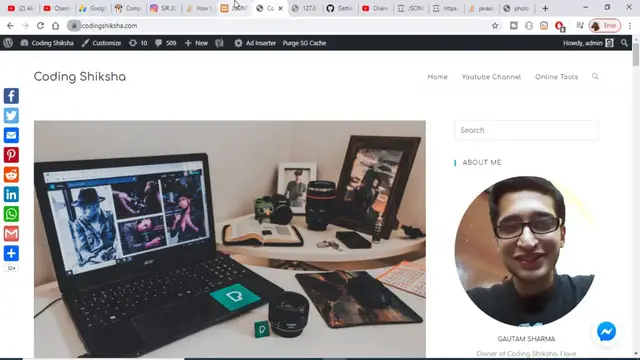The width and height of the screenshot is (640, 360).
Task: Open profile button labeled Error
Action: pyautogui.click(x=604, y=26)
